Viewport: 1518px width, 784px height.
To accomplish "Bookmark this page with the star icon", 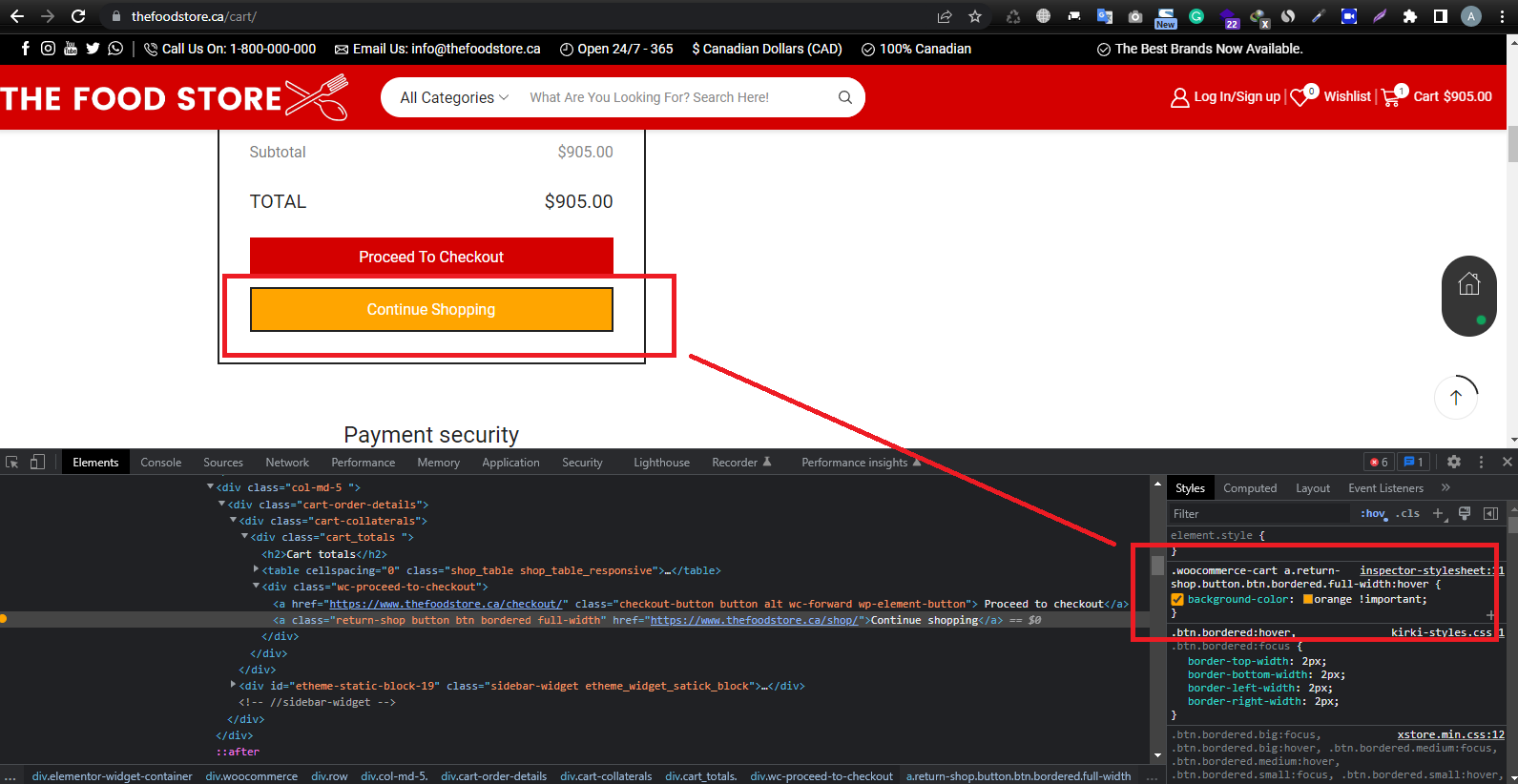I will tap(975, 16).
